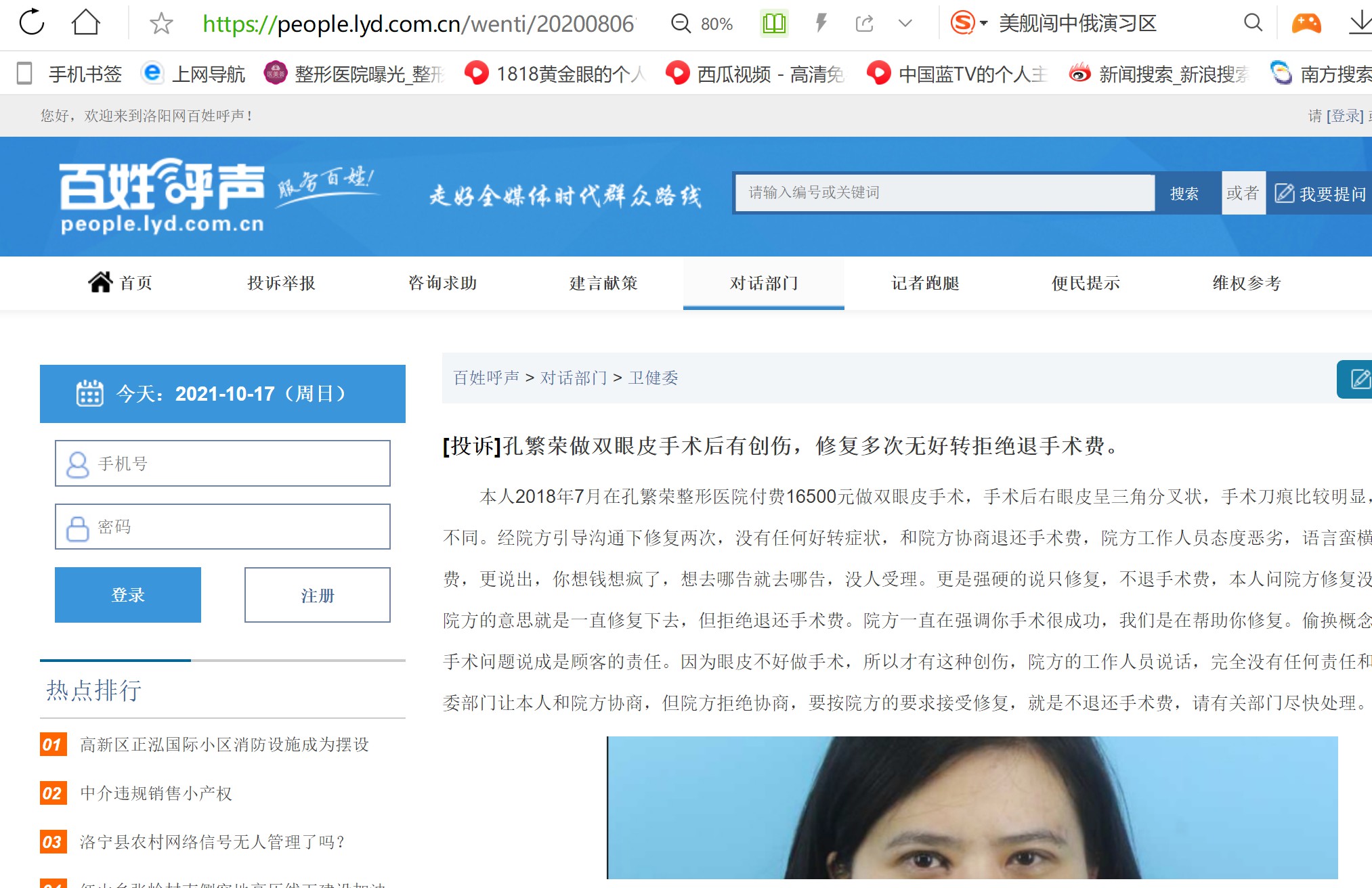1372x888 pixels.
Task: Open 整形医院曝光 bookmark
Action: tap(353, 73)
